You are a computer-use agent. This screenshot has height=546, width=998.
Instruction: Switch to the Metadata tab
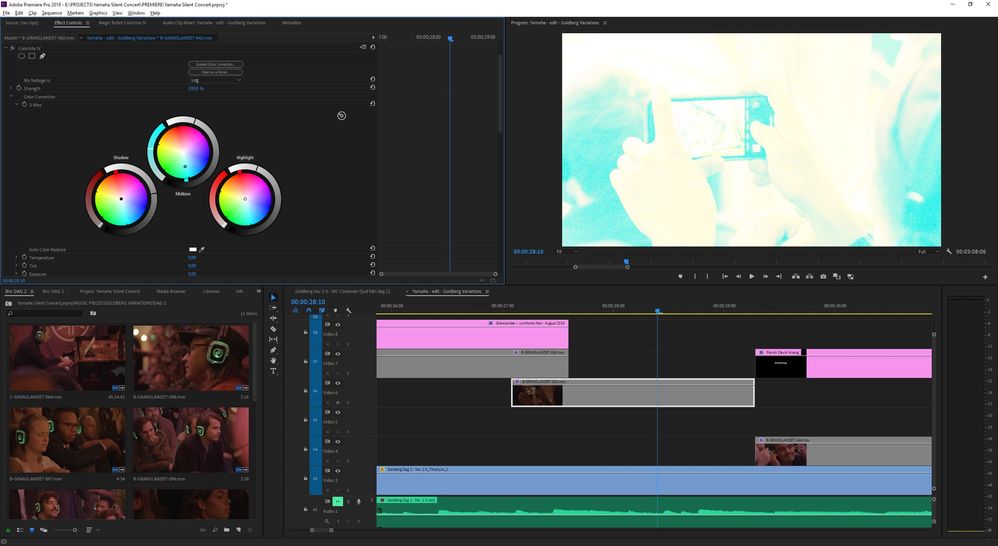tap(292, 23)
